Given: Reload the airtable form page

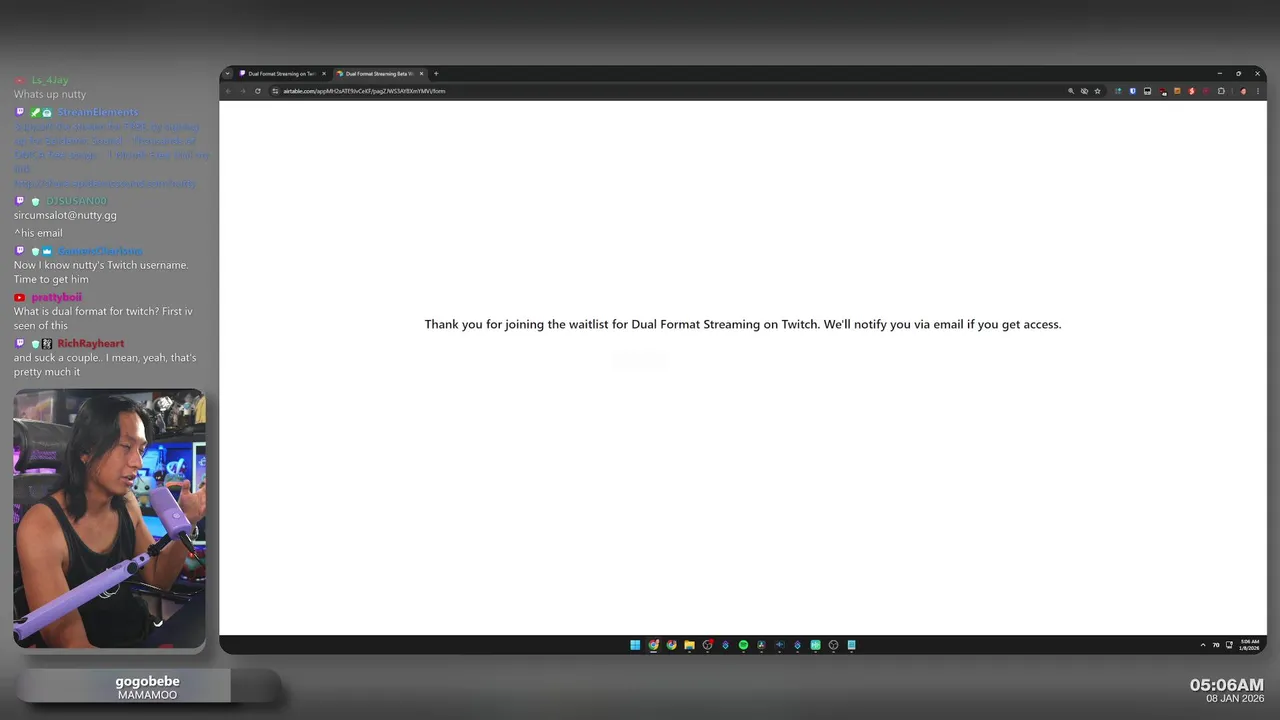Looking at the screenshot, I should click(x=258, y=91).
